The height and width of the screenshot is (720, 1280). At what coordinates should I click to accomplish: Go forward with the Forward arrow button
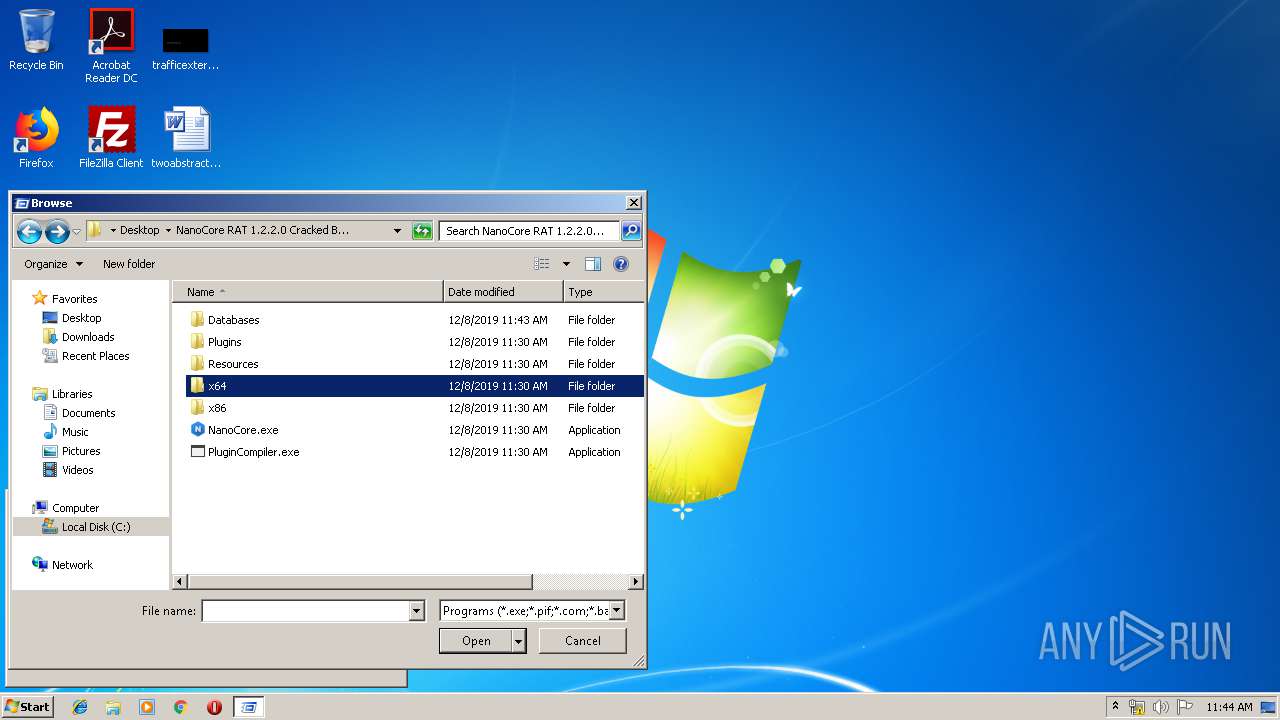coord(57,232)
